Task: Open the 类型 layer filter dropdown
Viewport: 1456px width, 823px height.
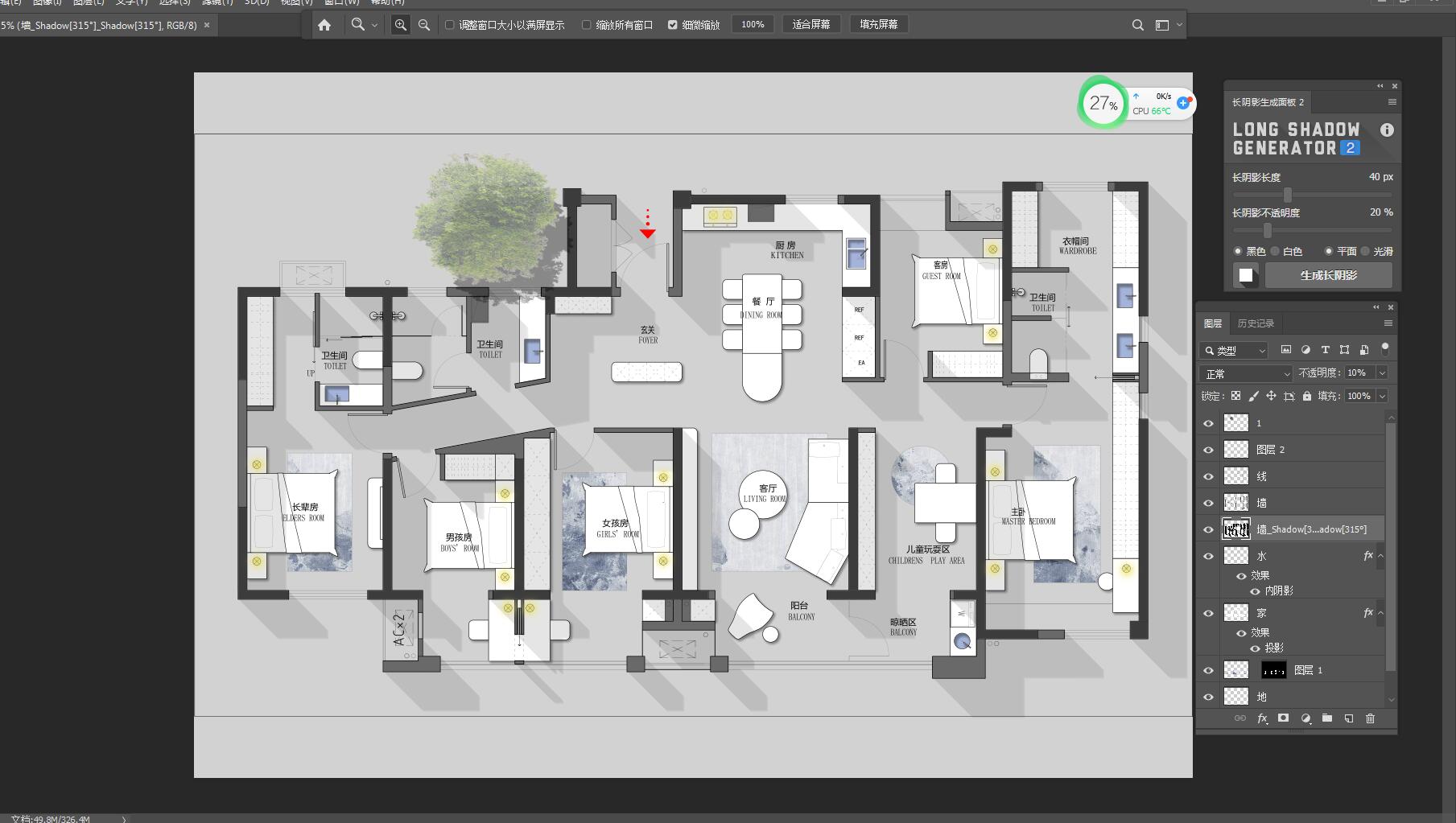Action: [x=1234, y=350]
